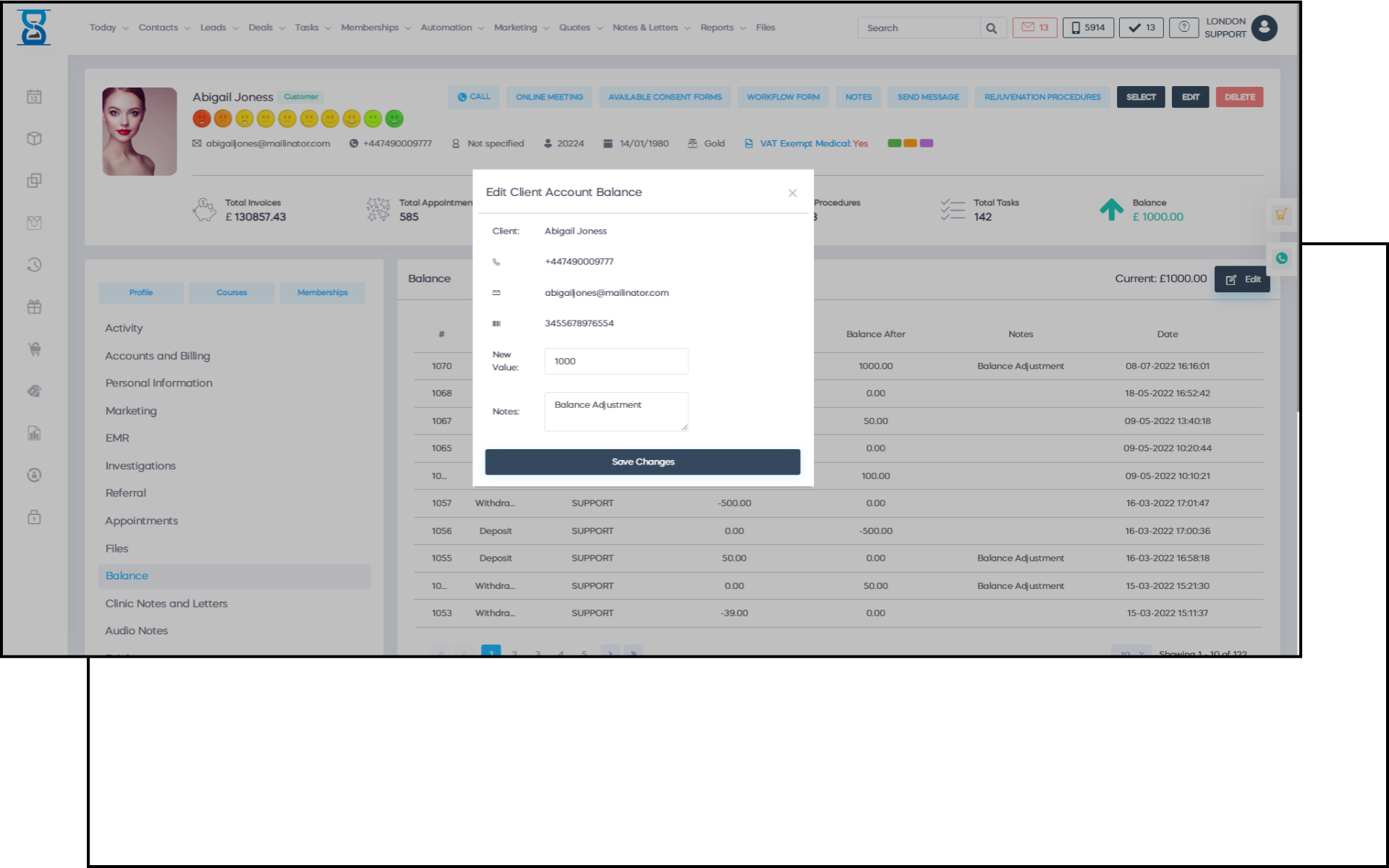
Task: Click the shopping cart icon in left sidebar
Action: coord(34,349)
